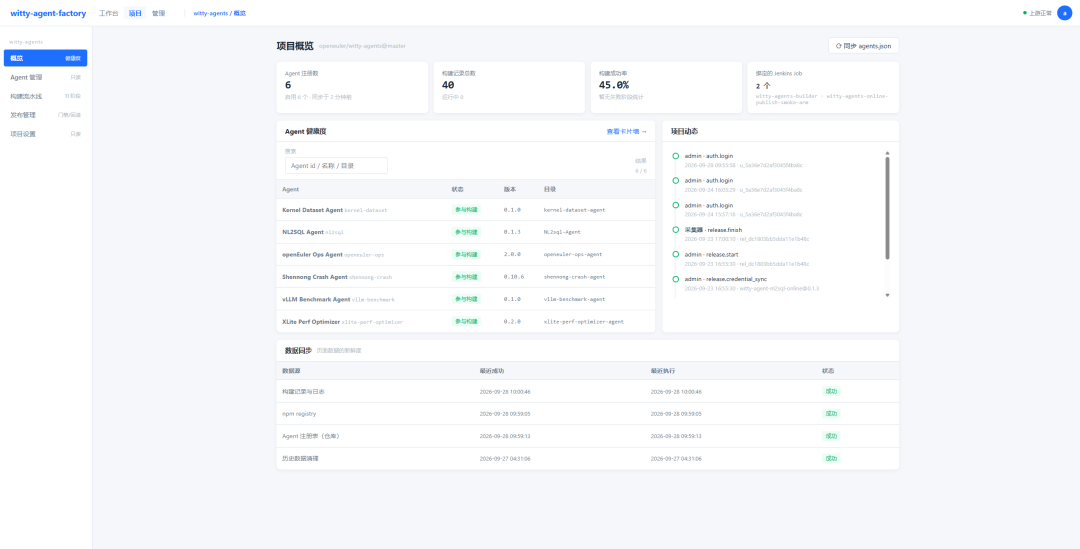Open the 工作台 top navigation item
Image resolution: width=1080 pixels, height=549 pixels.
coord(109,13)
